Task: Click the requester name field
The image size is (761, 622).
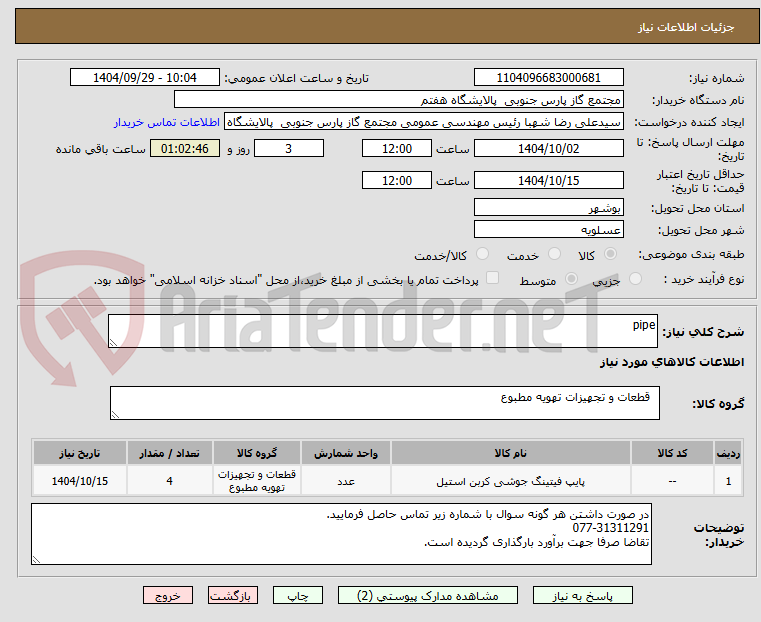Action: click(424, 122)
